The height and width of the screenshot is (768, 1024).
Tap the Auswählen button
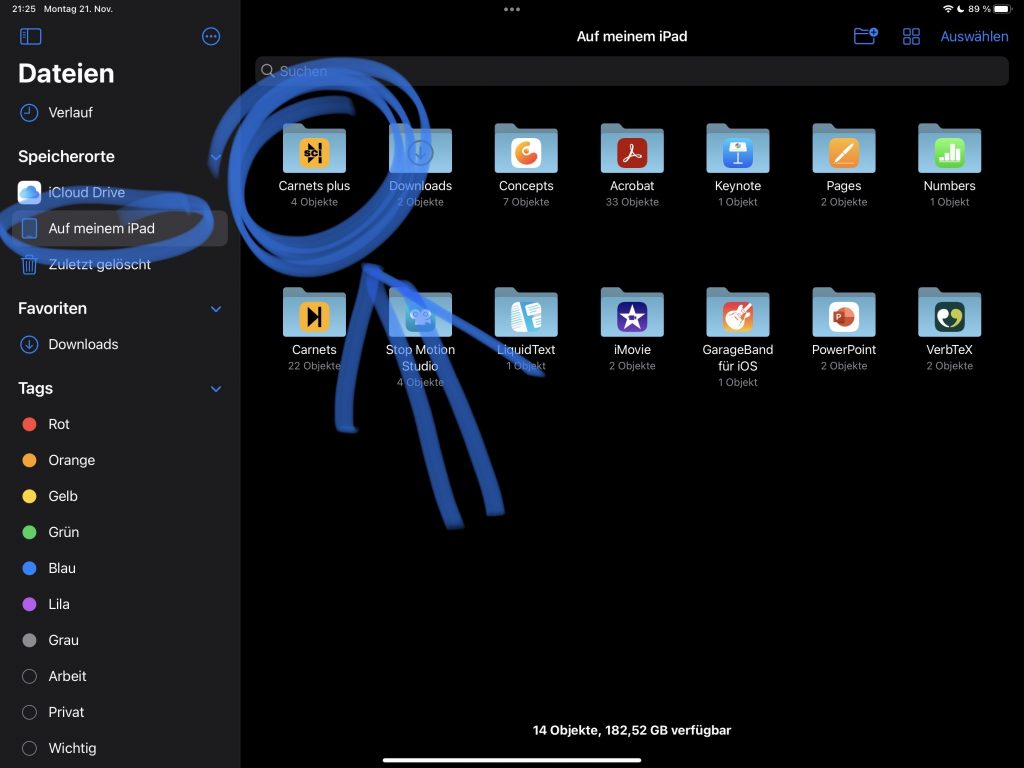pyautogui.click(x=974, y=37)
